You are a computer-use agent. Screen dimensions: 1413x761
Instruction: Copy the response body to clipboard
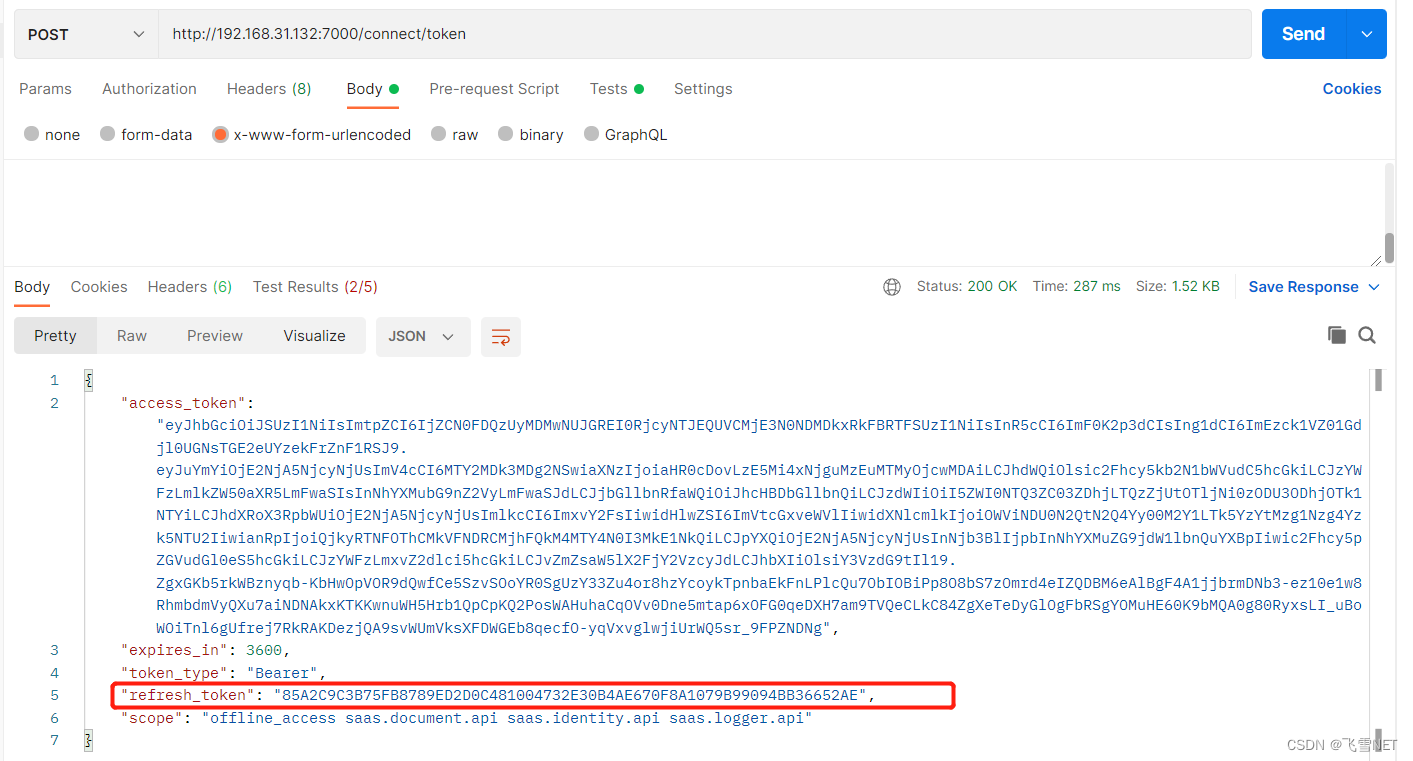pyautogui.click(x=1337, y=335)
